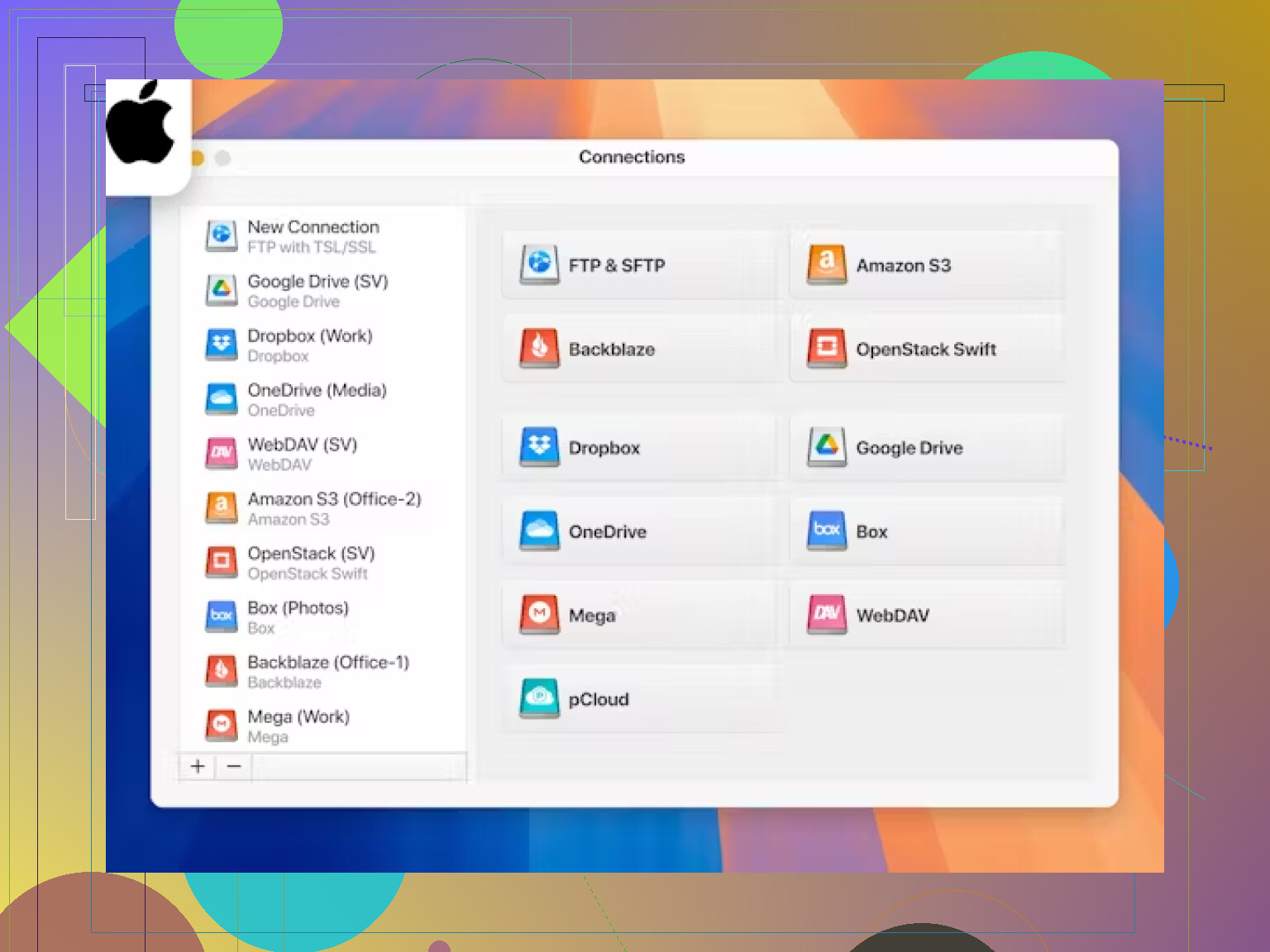
Task: Click the Google Drive (SV) sidebar icon
Action: click(x=222, y=291)
